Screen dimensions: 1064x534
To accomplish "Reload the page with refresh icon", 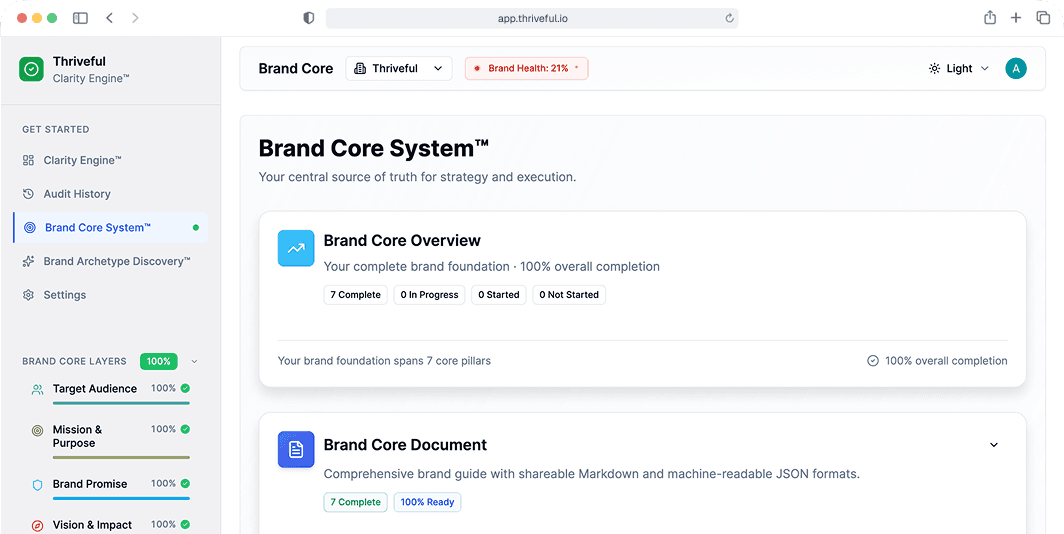I will tap(729, 18).
